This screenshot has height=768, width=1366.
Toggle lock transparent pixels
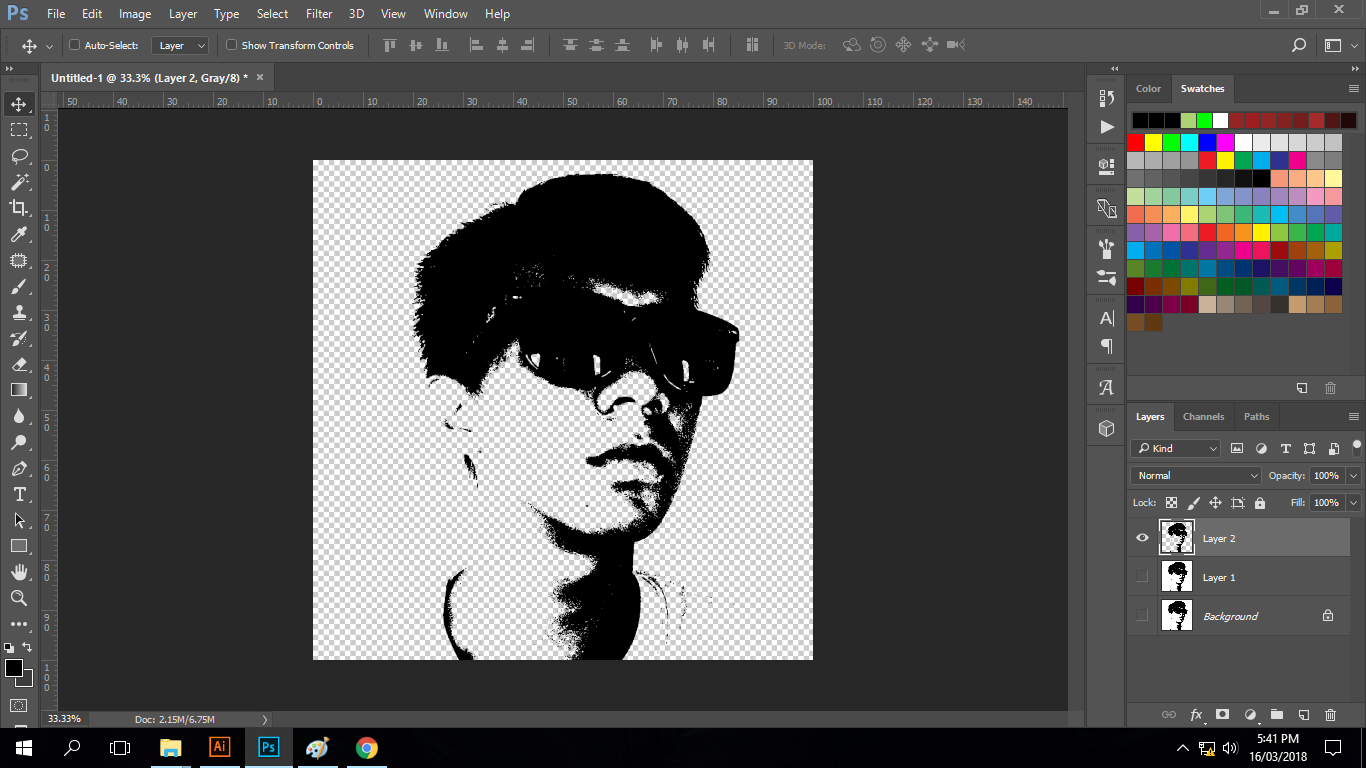pyautogui.click(x=1171, y=503)
